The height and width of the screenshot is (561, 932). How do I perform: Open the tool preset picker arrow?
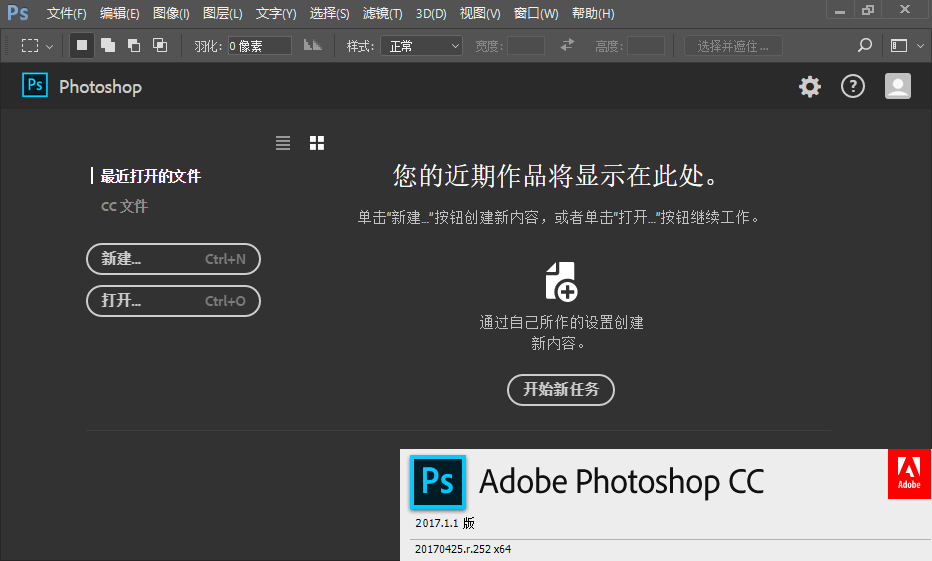(50, 47)
